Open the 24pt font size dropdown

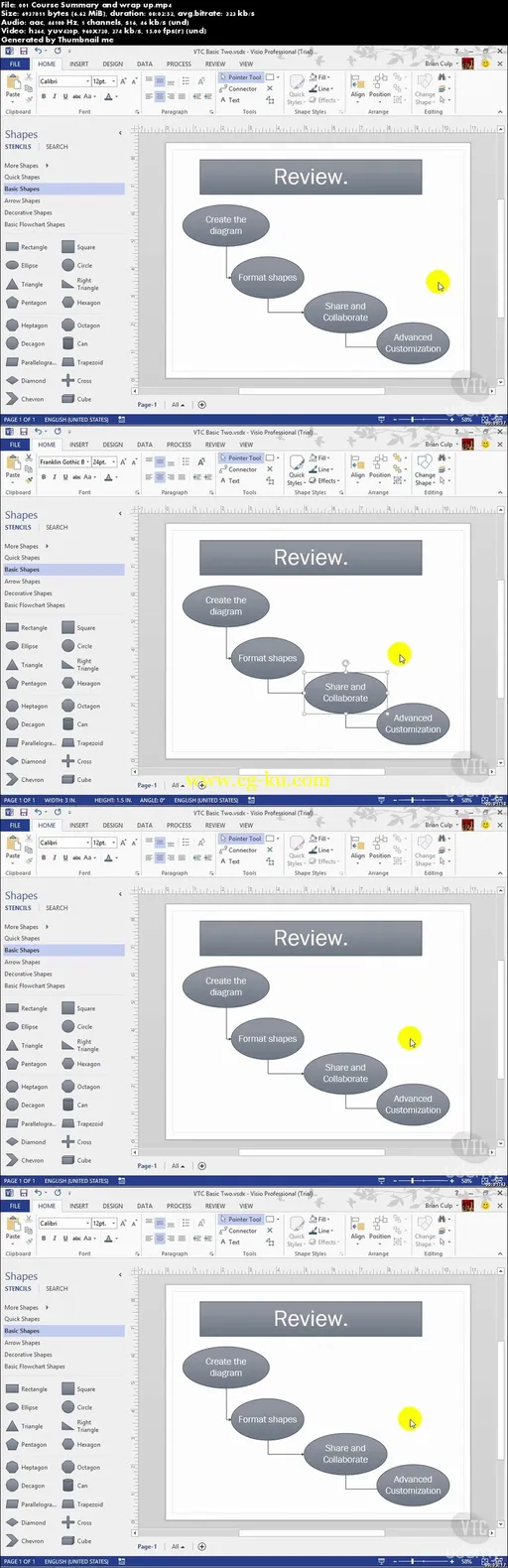tap(115, 462)
